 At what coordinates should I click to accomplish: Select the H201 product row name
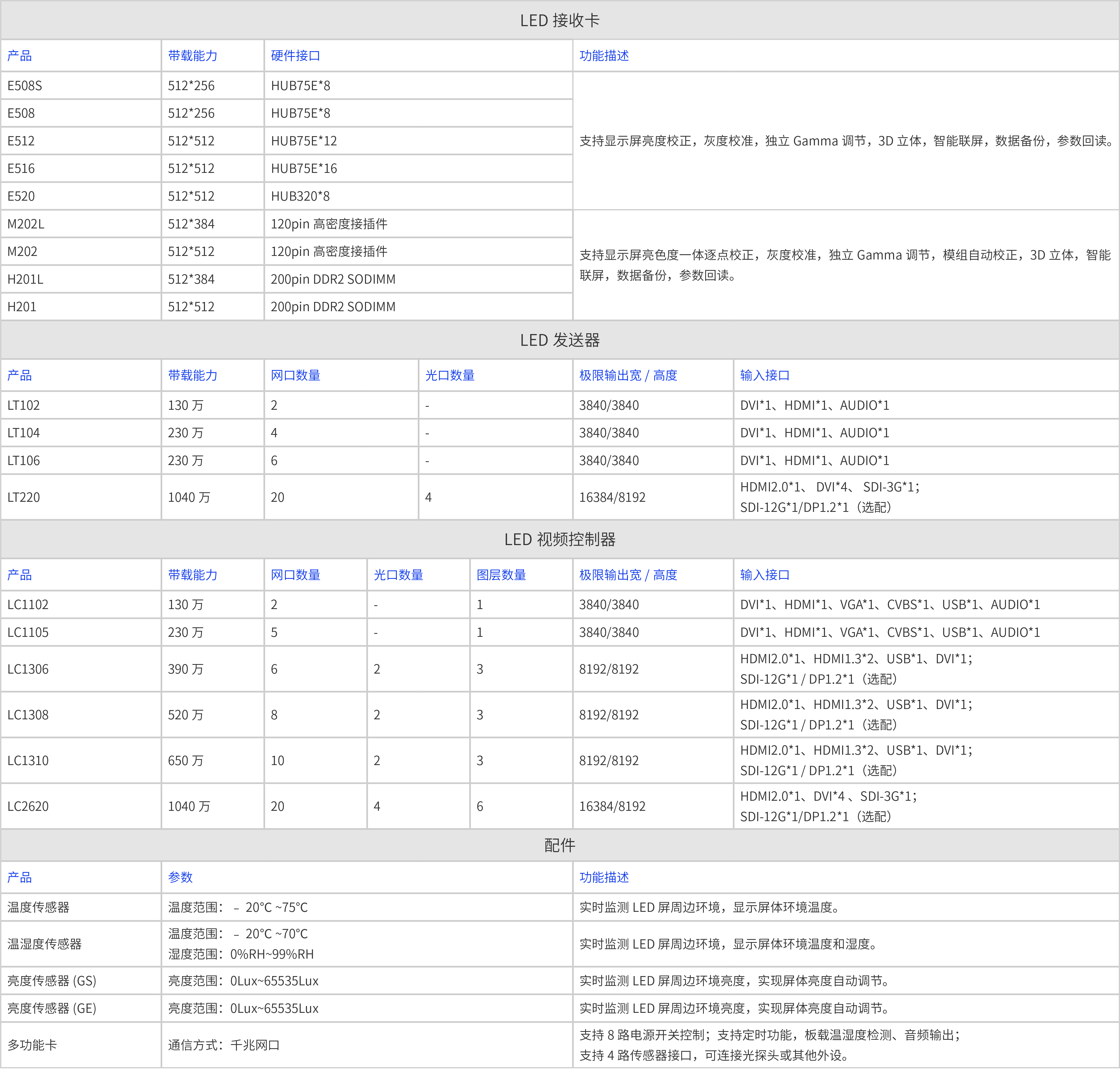(x=22, y=307)
